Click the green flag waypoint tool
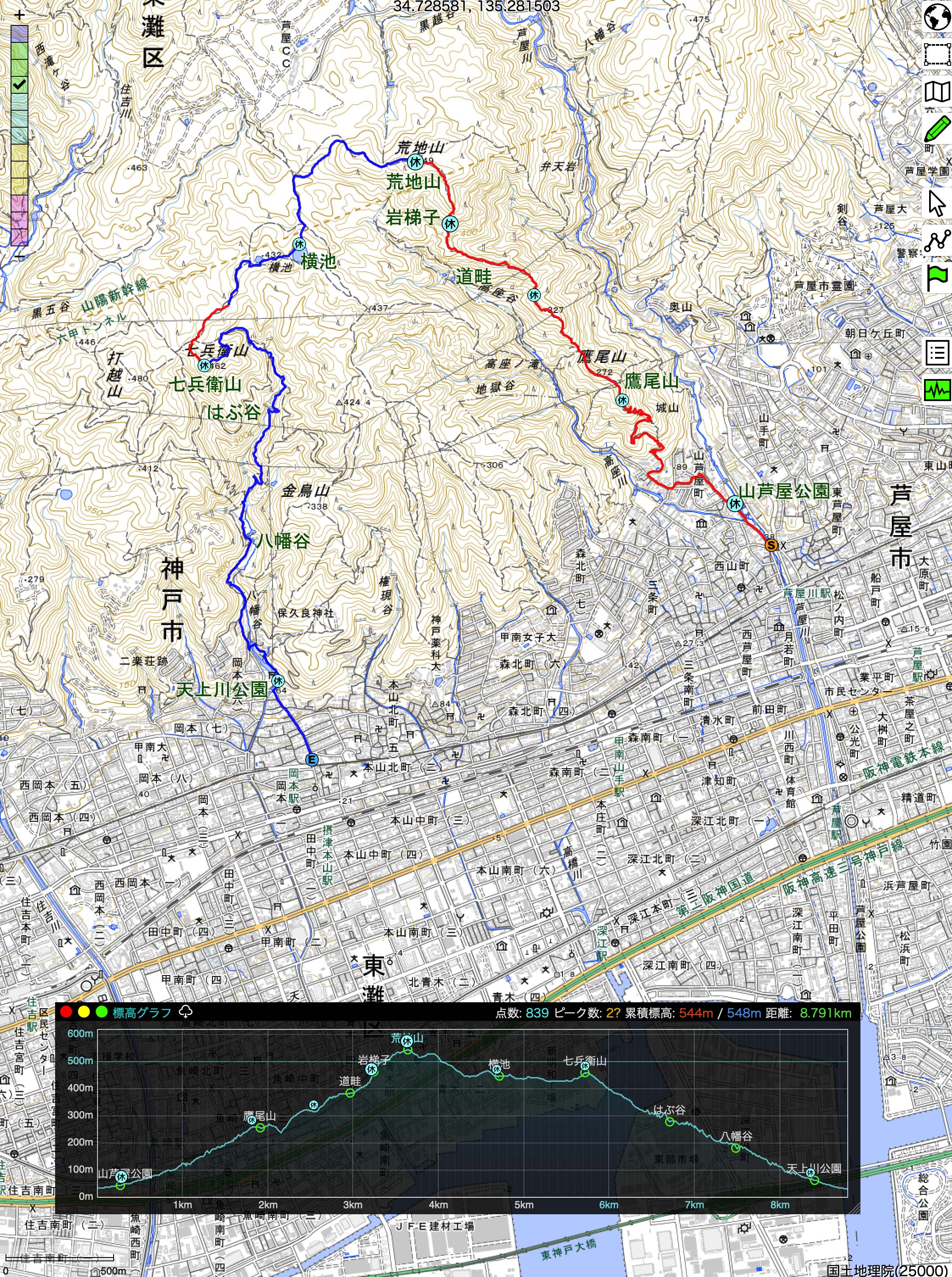952x1277 pixels. click(937, 278)
